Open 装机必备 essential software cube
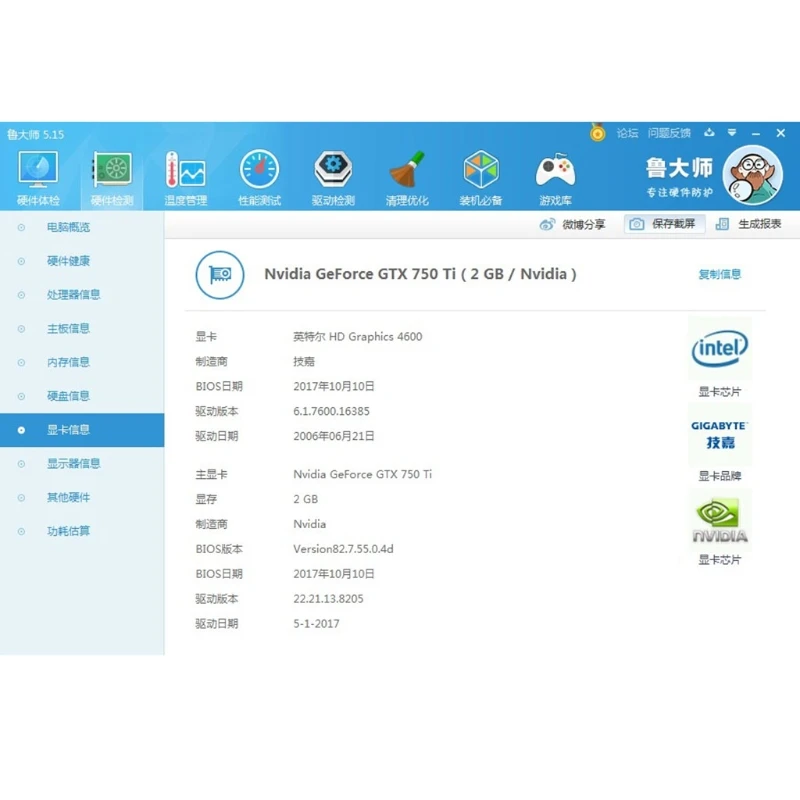The image size is (800, 800). pyautogui.click(x=481, y=178)
